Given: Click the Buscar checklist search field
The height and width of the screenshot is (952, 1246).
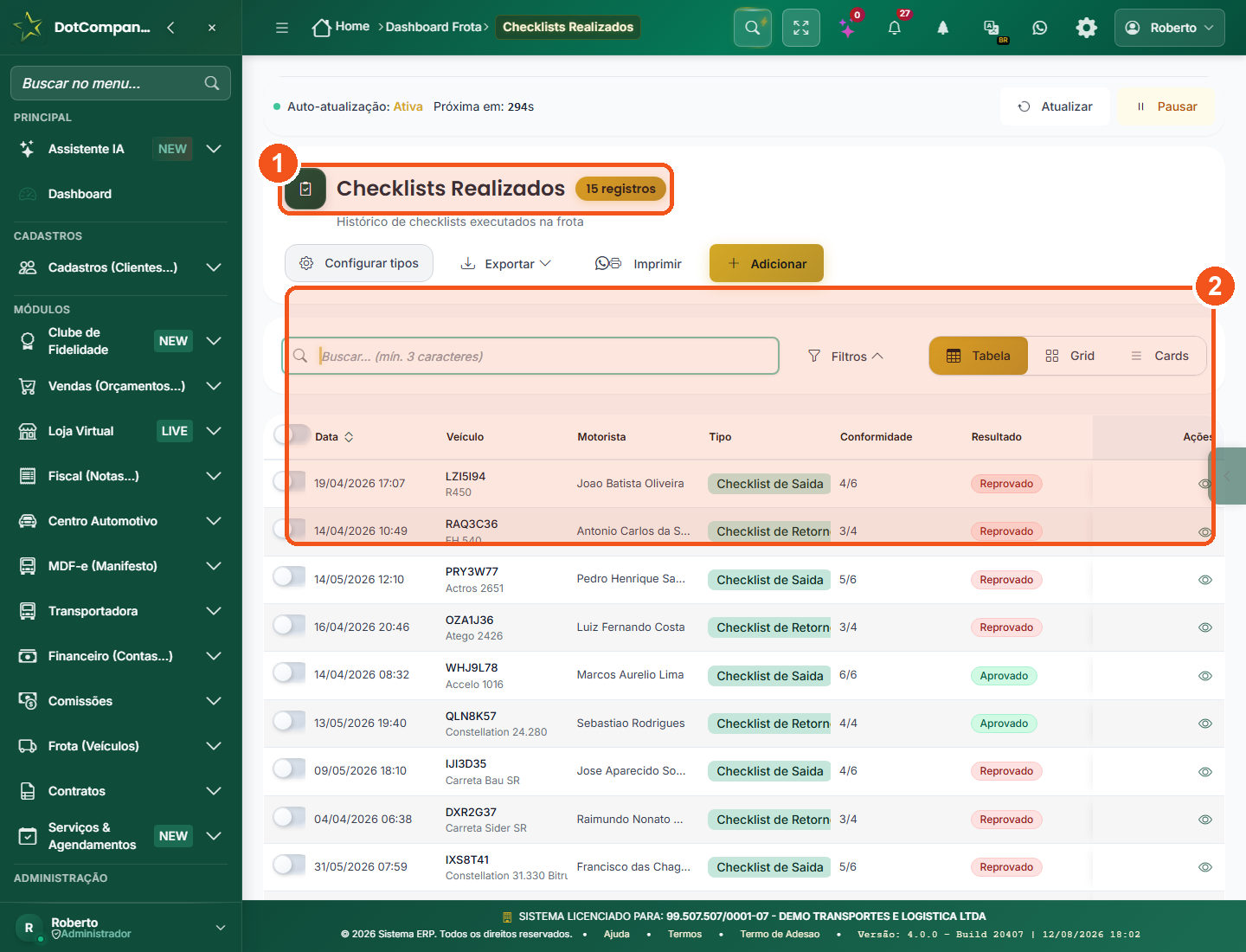Looking at the screenshot, I should click(530, 356).
